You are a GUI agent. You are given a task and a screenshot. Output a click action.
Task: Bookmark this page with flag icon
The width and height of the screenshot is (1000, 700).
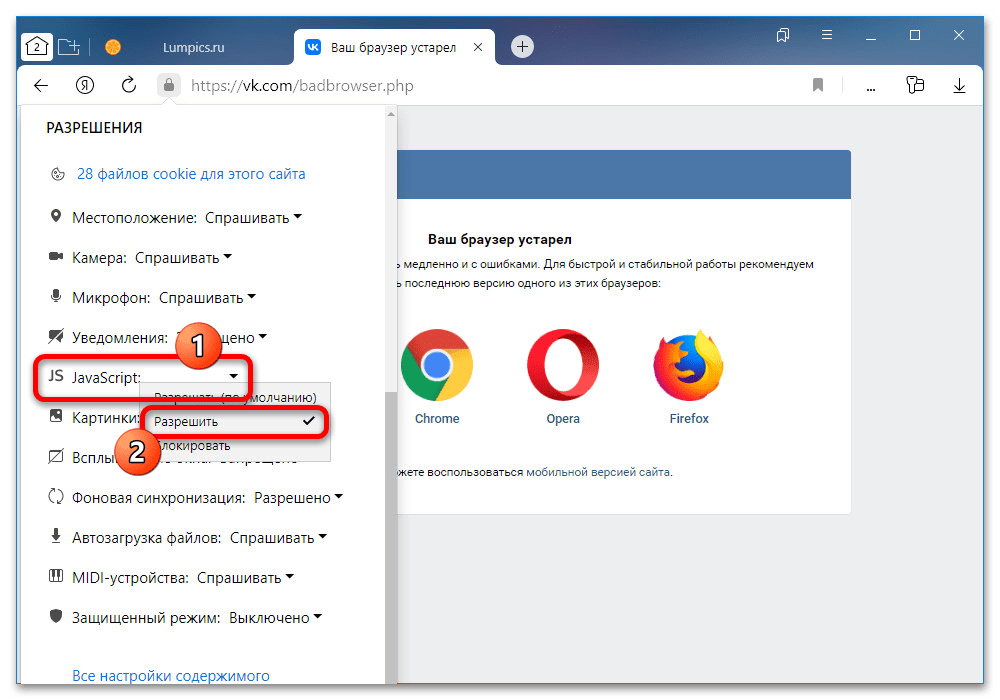(818, 85)
